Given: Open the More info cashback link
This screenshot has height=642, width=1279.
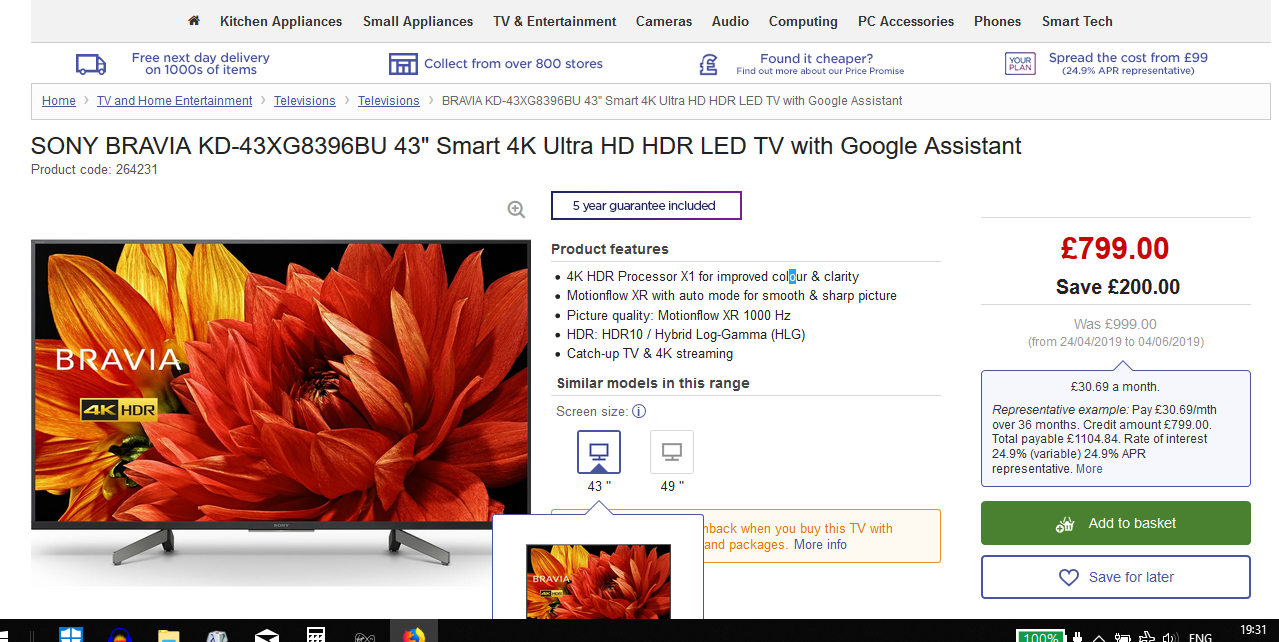Looking at the screenshot, I should pyautogui.click(x=820, y=545).
